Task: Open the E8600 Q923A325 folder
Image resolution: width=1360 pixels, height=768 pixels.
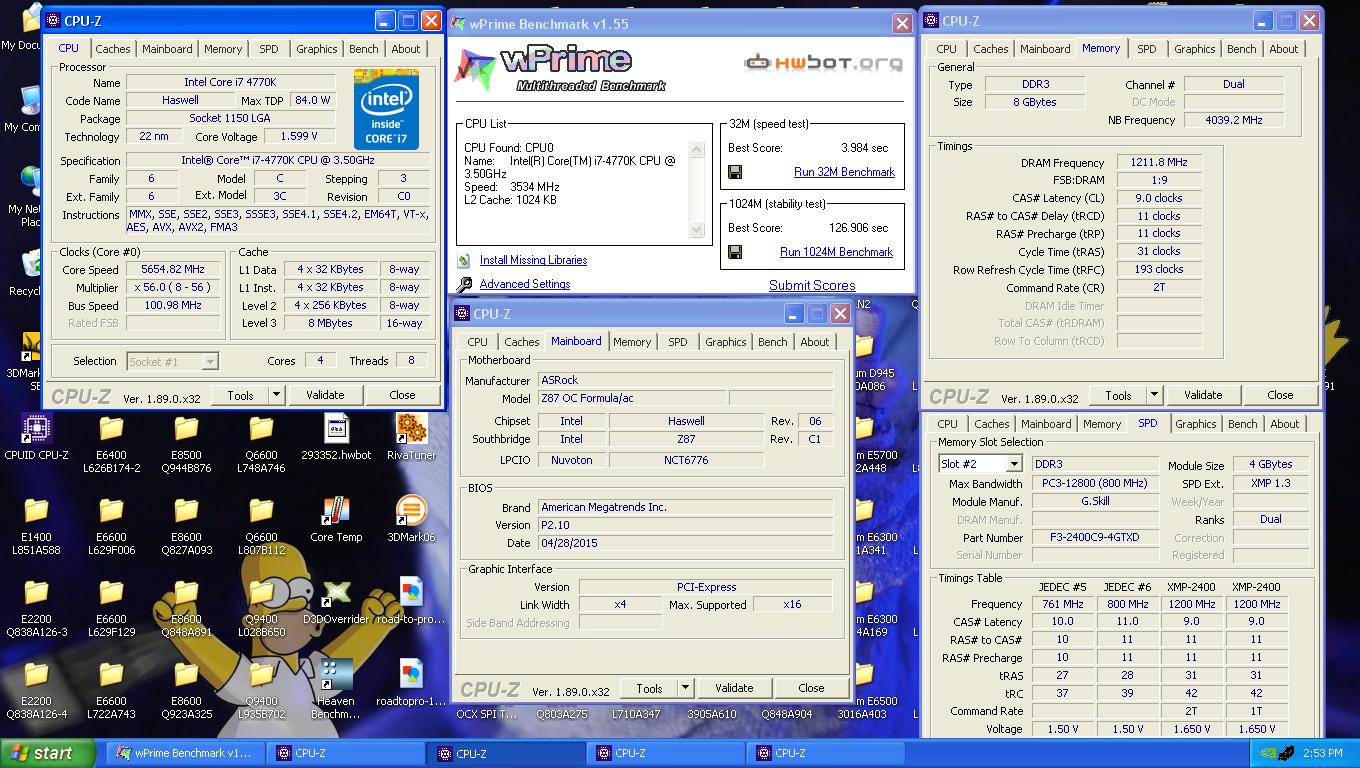Action: [186, 676]
